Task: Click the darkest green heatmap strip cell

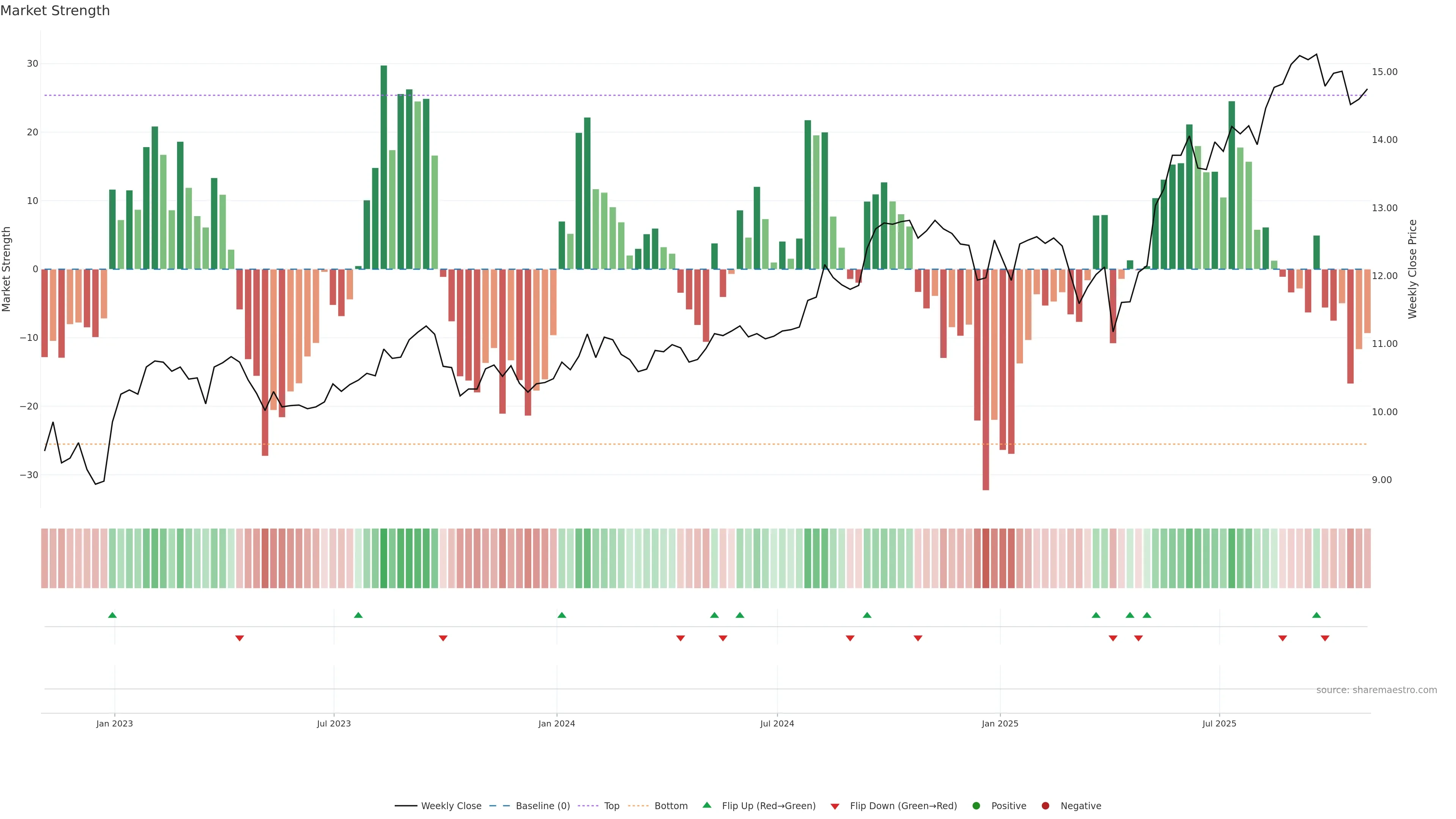Action: (384, 558)
